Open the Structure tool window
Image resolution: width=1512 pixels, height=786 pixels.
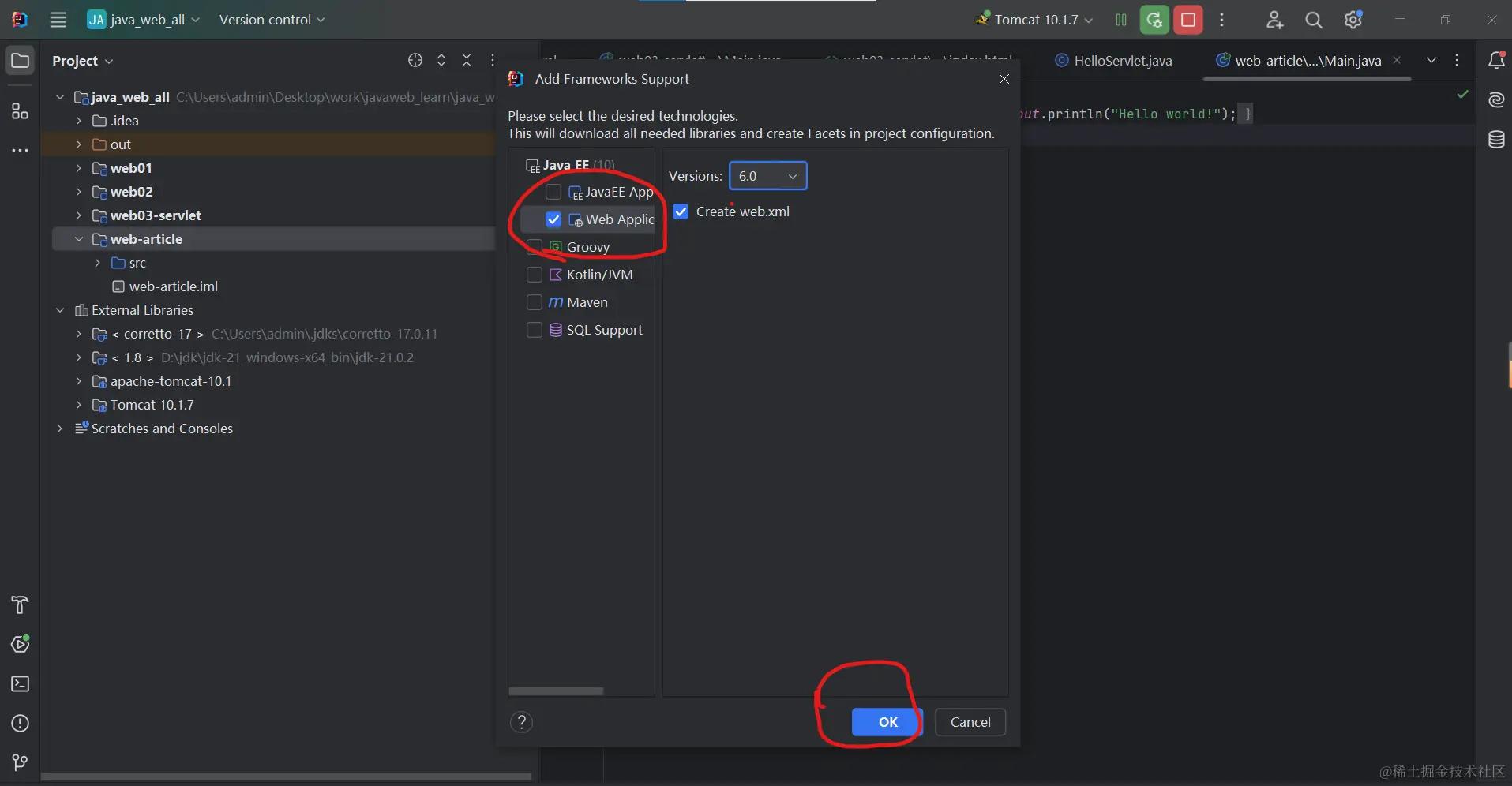point(20,111)
